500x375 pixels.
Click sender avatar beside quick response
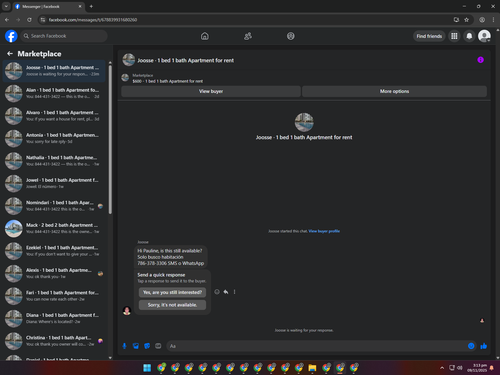coord(127,311)
